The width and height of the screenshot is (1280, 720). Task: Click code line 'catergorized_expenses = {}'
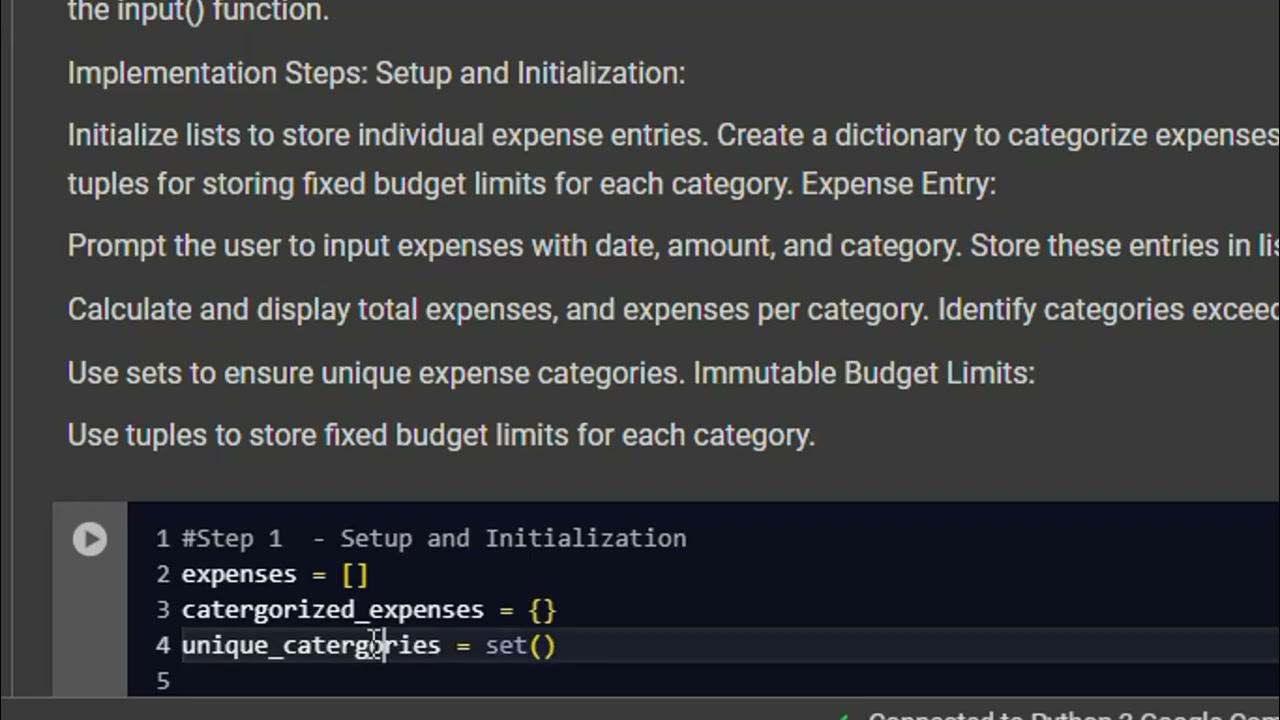point(369,609)
